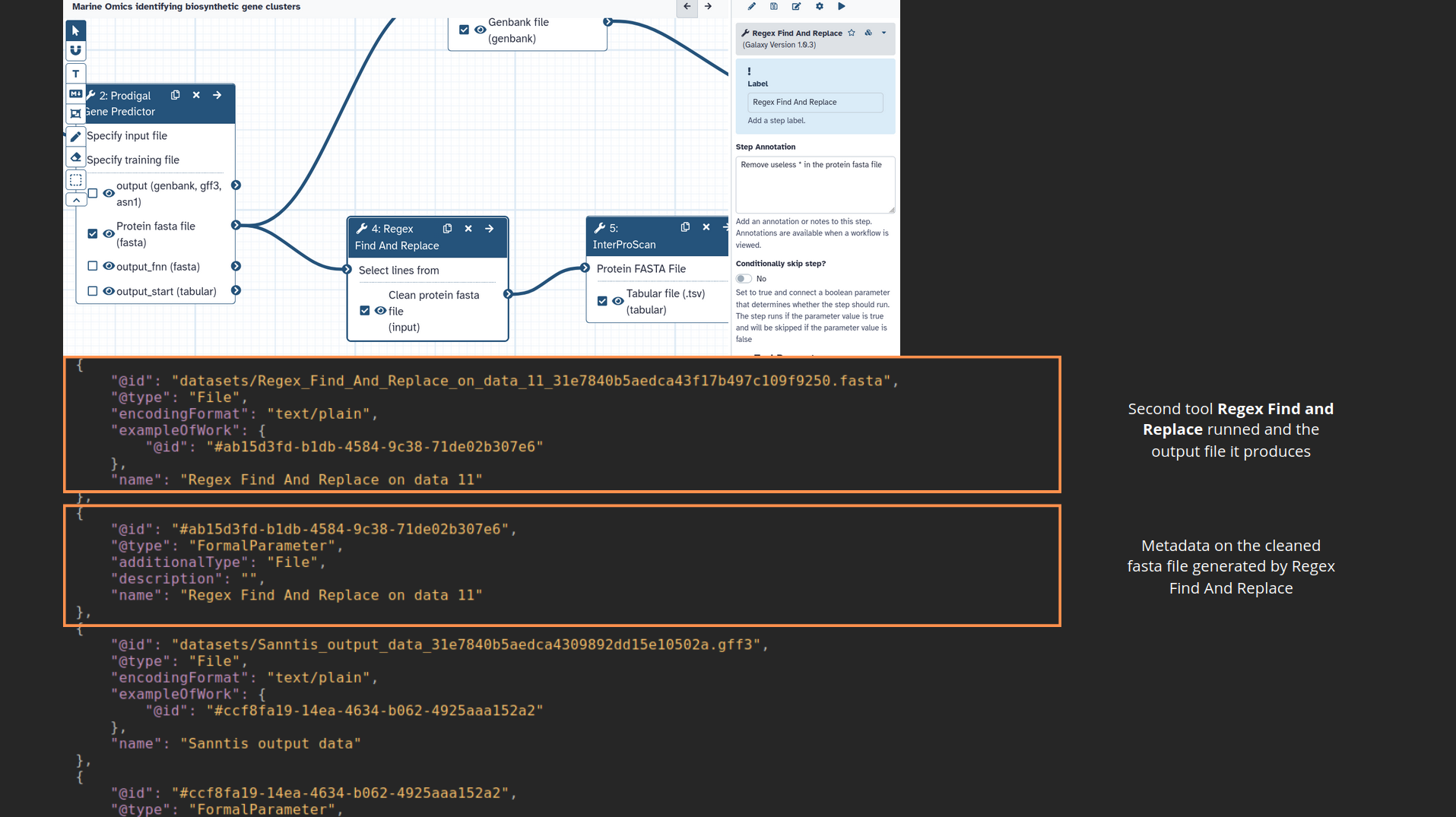Edit workflow attributes pencil icon

point(752,6)
